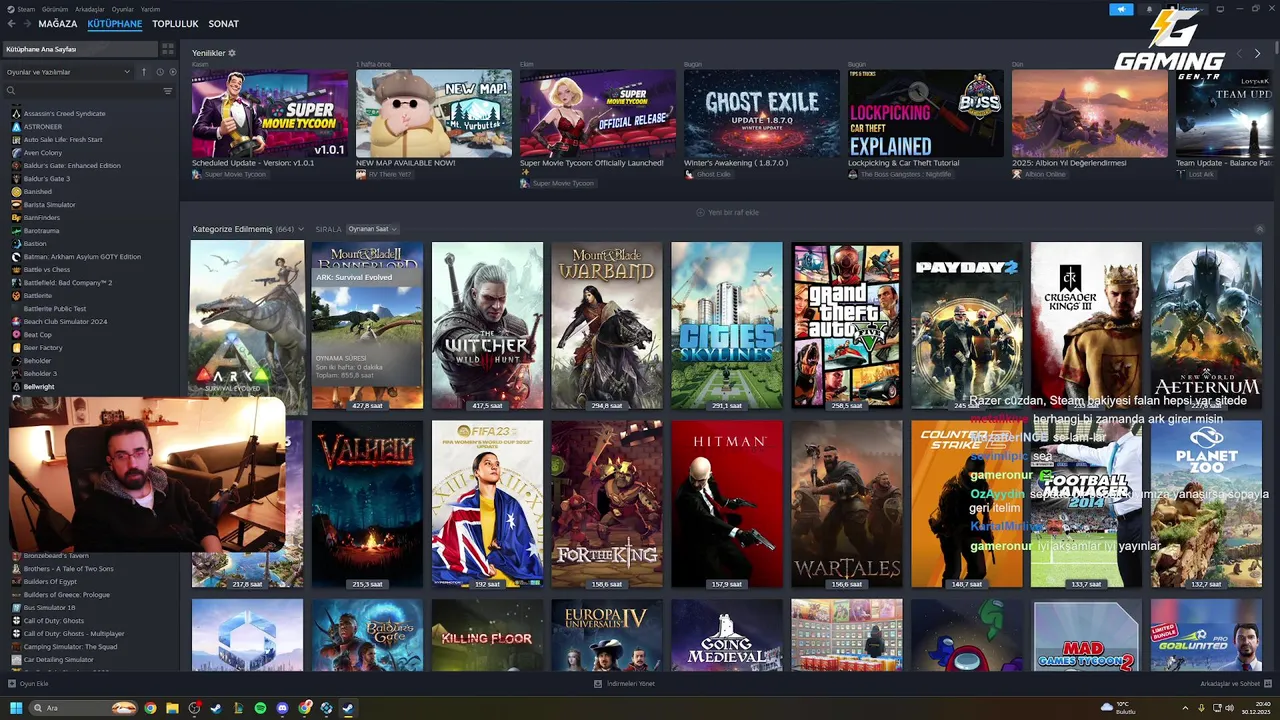Click the sort ascending arrow in sidebar

pos(144,72)
